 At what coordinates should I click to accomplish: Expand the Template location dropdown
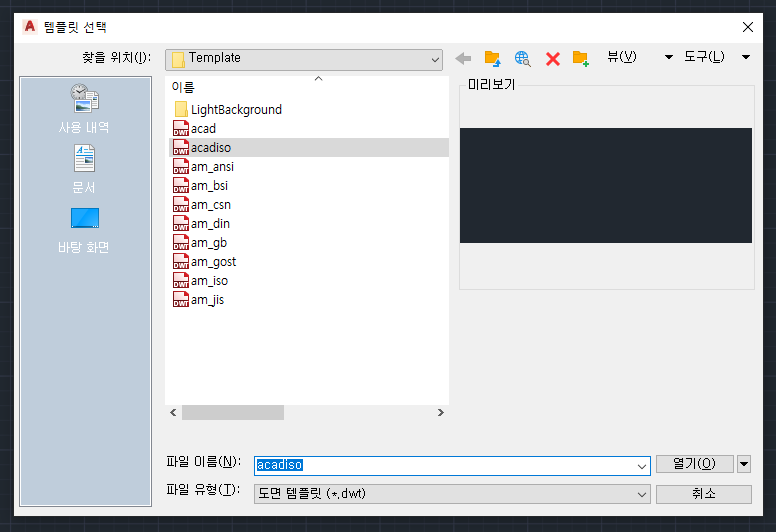(x=435, y=60)
